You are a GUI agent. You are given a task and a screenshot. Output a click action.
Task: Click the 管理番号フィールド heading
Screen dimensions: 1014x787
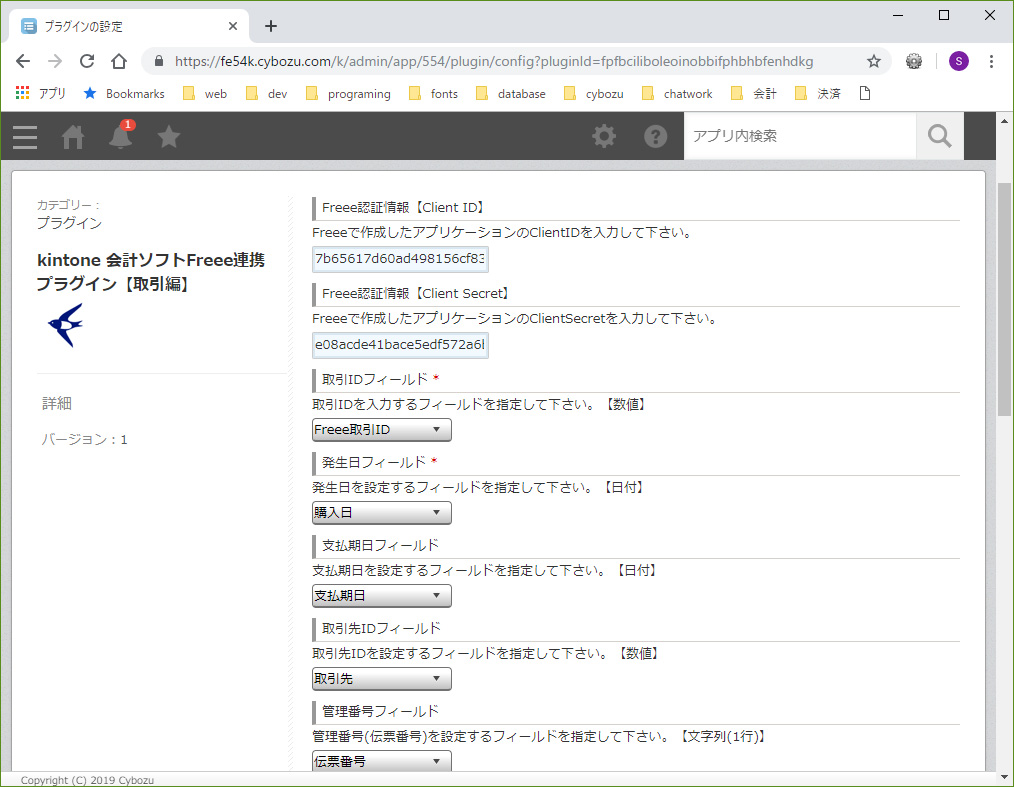tap(380, 711)
